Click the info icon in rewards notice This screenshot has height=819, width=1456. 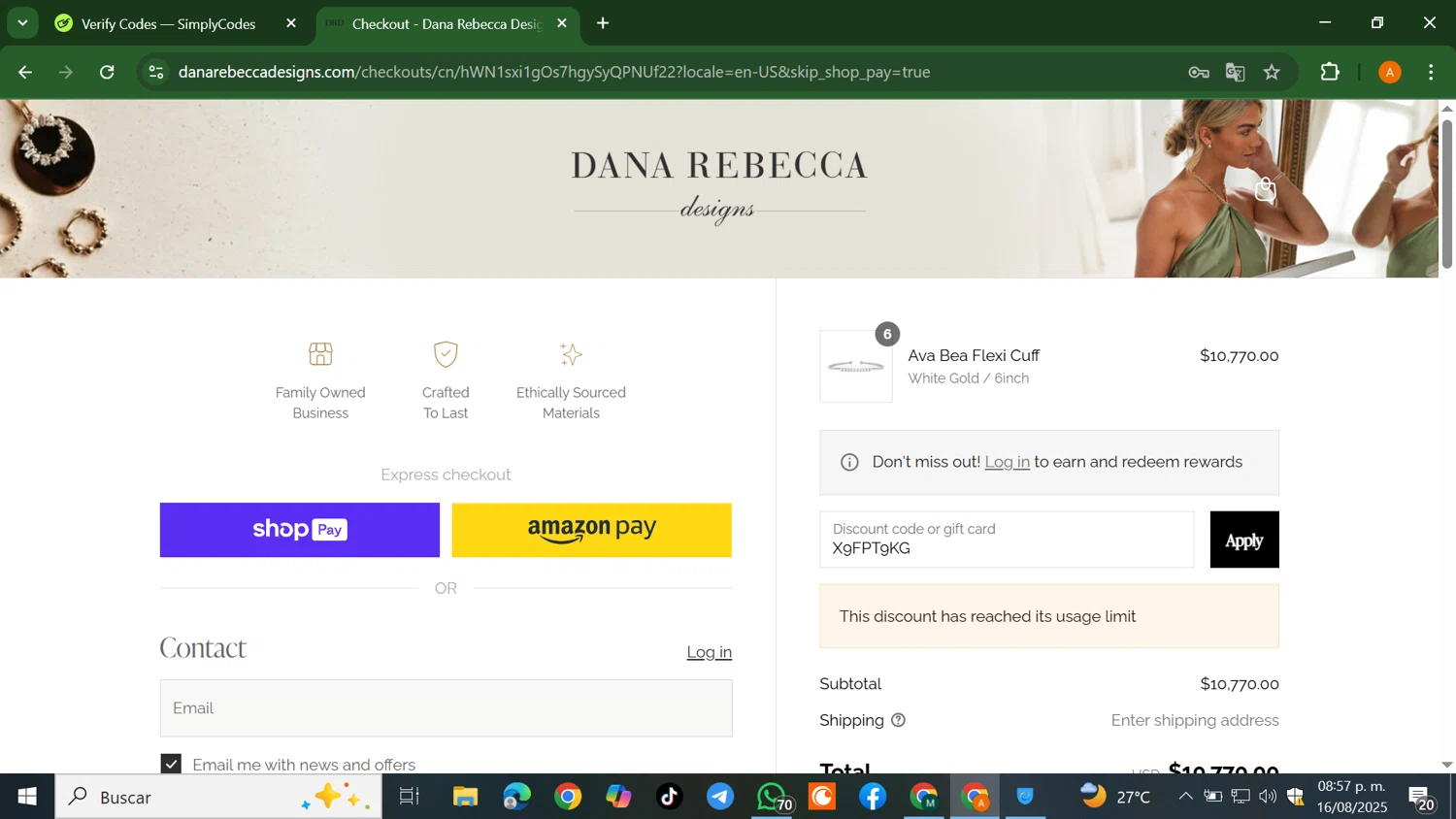point(849,462)
